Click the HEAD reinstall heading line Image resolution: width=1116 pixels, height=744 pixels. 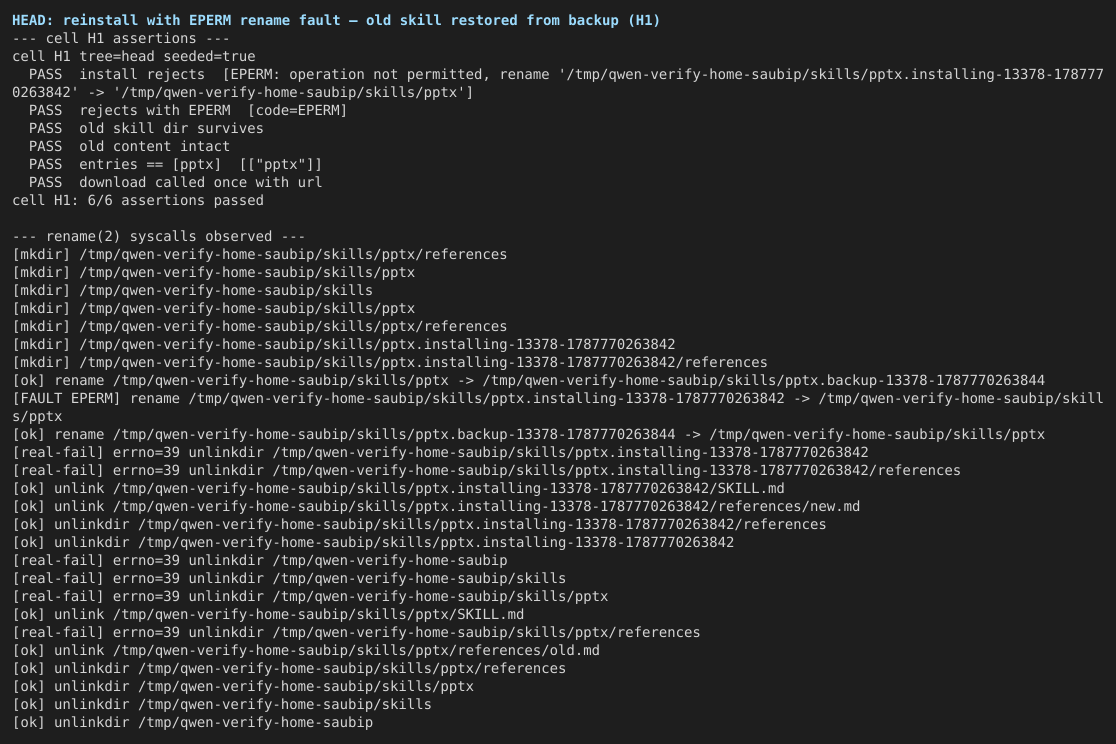tap(336, 21)
